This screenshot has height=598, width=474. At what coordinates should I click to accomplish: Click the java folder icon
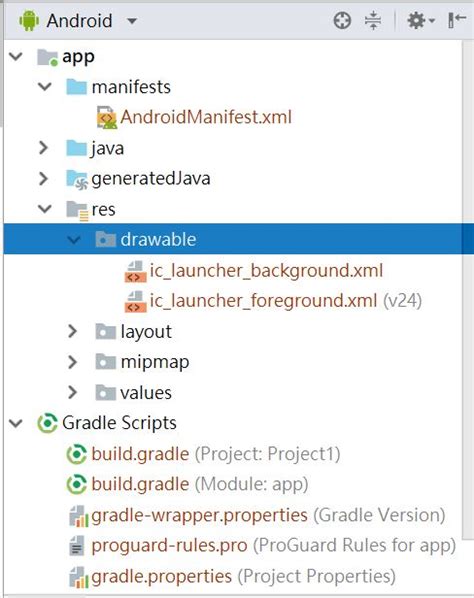pyautogui.click(x=76, y=148)
